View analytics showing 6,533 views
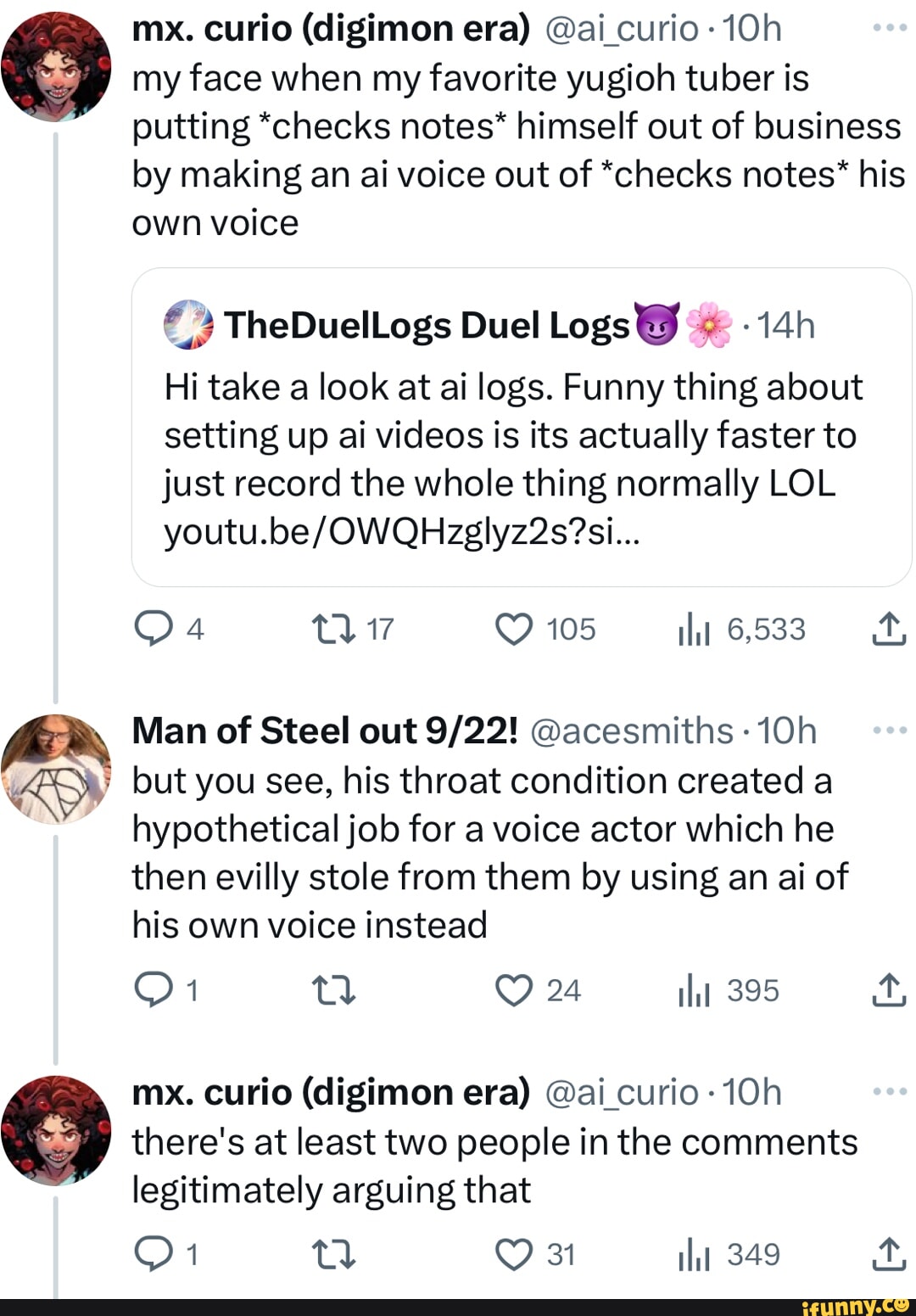The width and height of the screenshot is (916, 1316). 694,630
